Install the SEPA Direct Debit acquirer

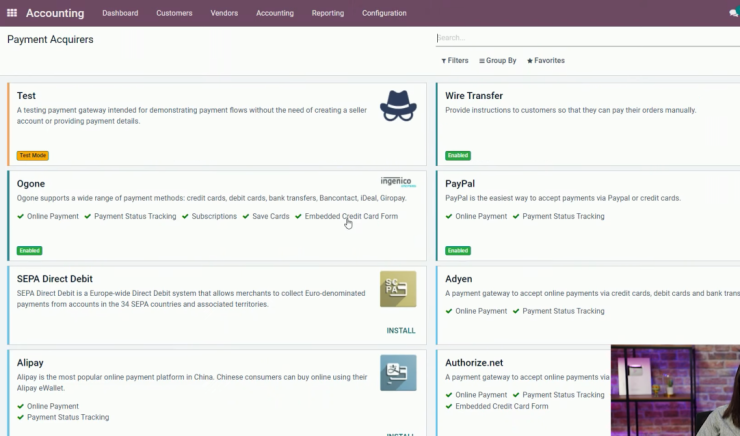(401, 331)
